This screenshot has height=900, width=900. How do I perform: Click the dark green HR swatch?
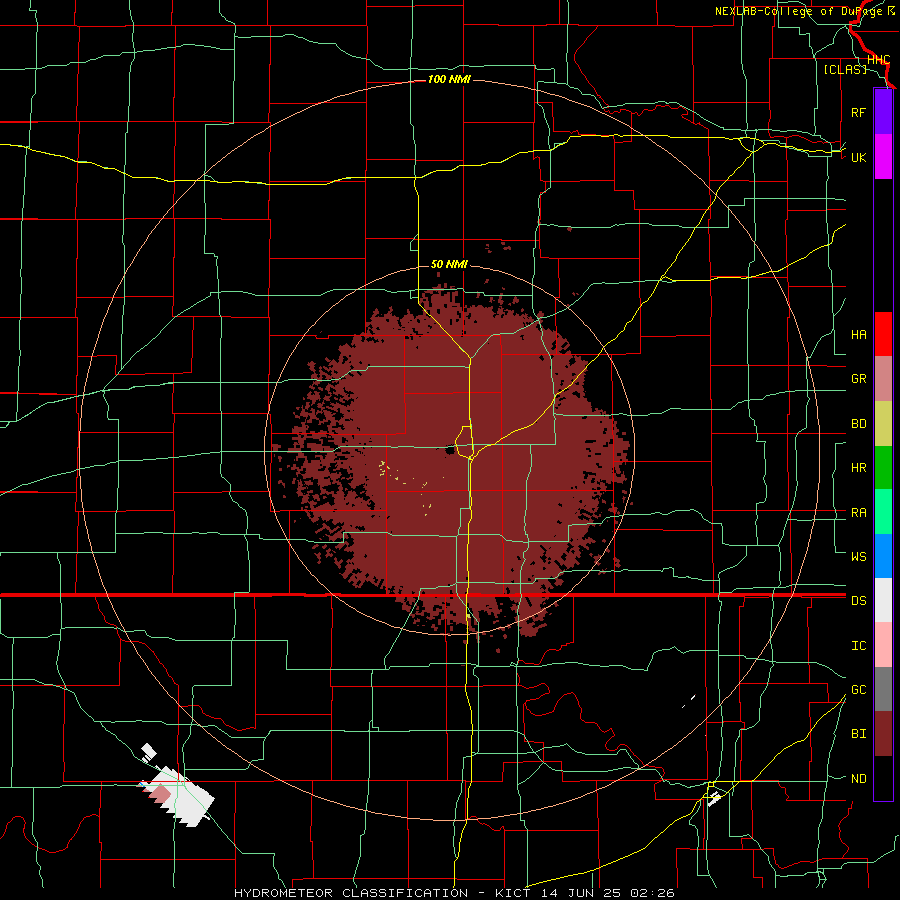click(883, 468)
